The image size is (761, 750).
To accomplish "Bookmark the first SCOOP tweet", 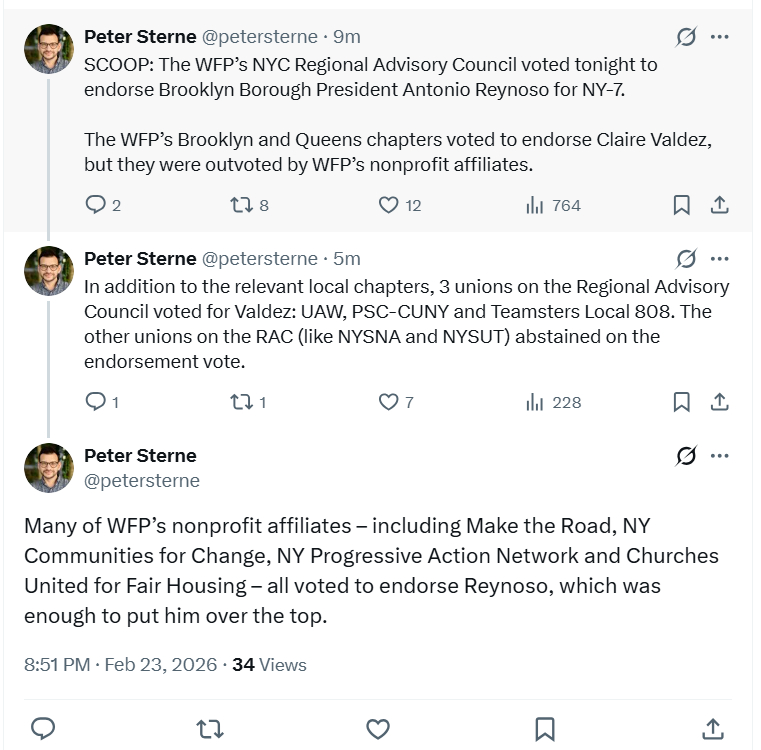I will (681, 205).
